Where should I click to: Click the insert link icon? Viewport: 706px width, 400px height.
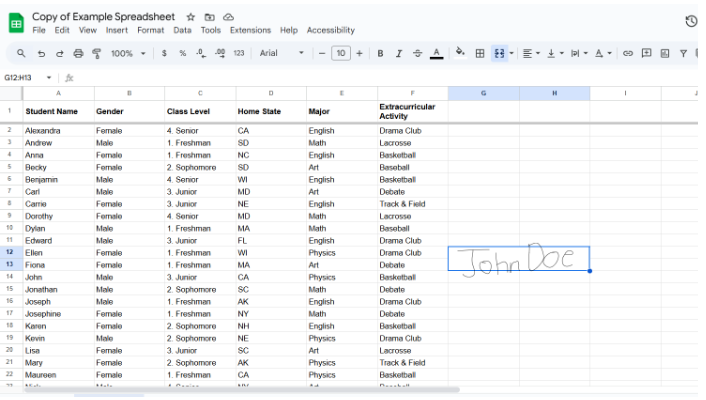(628, 53)
